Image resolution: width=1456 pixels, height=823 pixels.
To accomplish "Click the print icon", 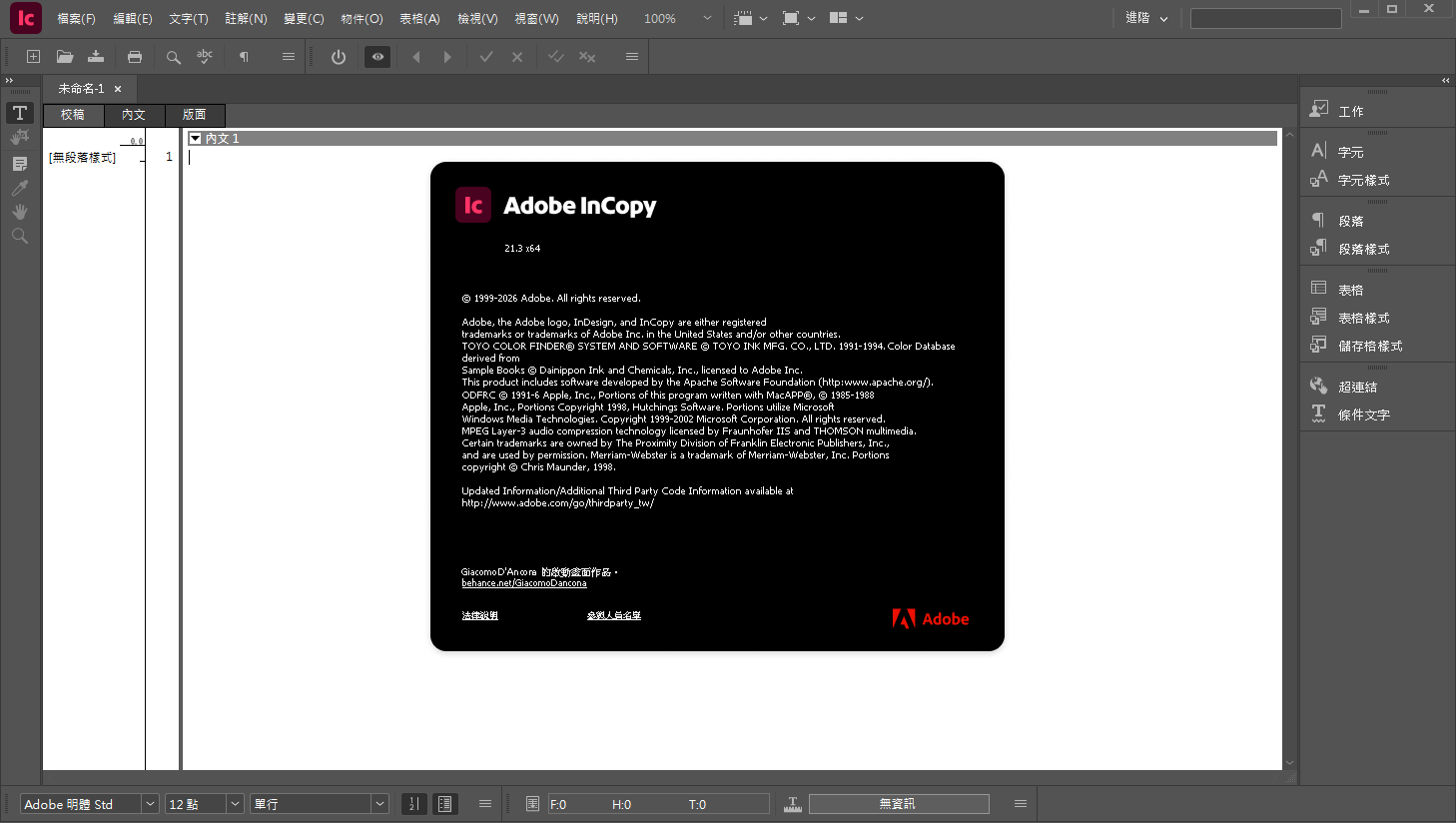I will [x=135, y=57].
